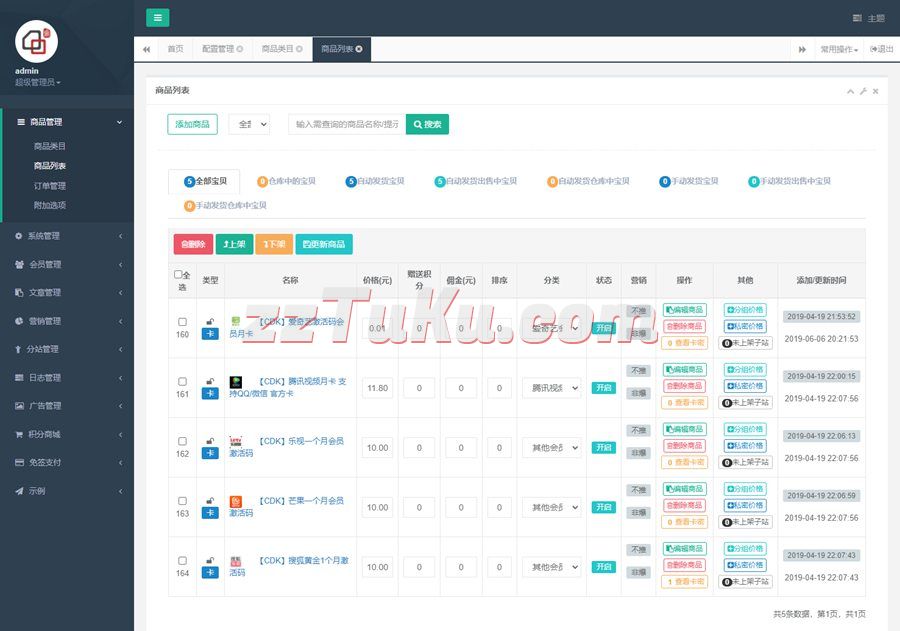
Task: Click the unlock icon for product 162
Action: [210, 441]
